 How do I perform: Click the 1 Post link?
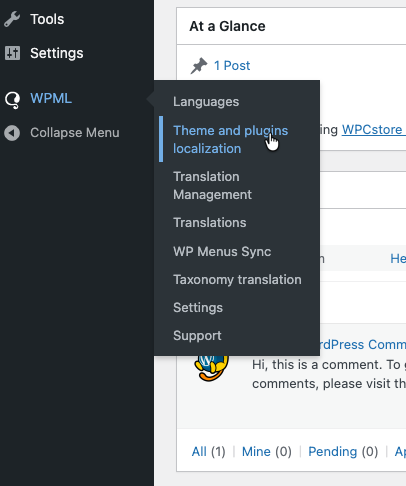pos(232,66)
